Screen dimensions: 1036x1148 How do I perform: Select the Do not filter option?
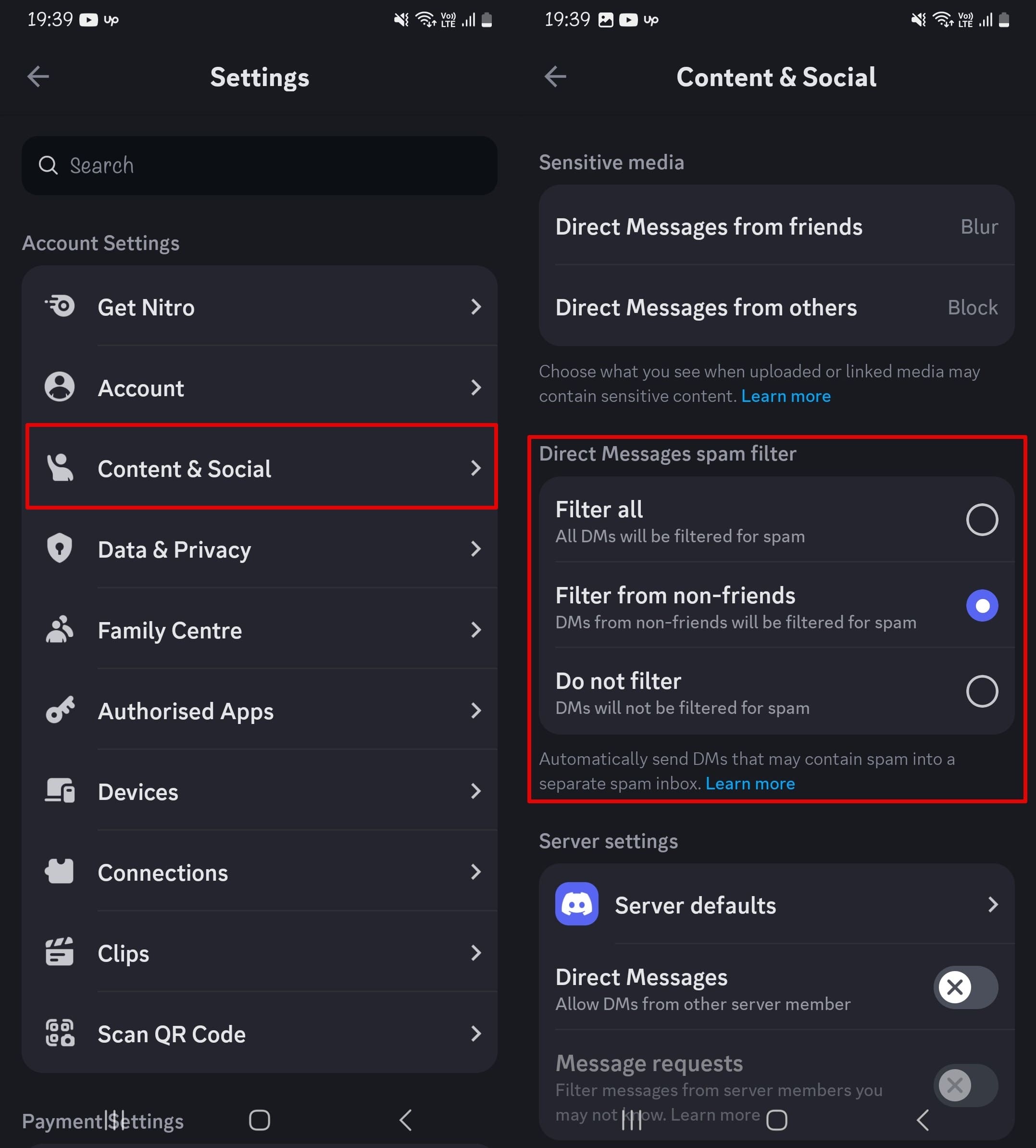[x=981, y=691]
